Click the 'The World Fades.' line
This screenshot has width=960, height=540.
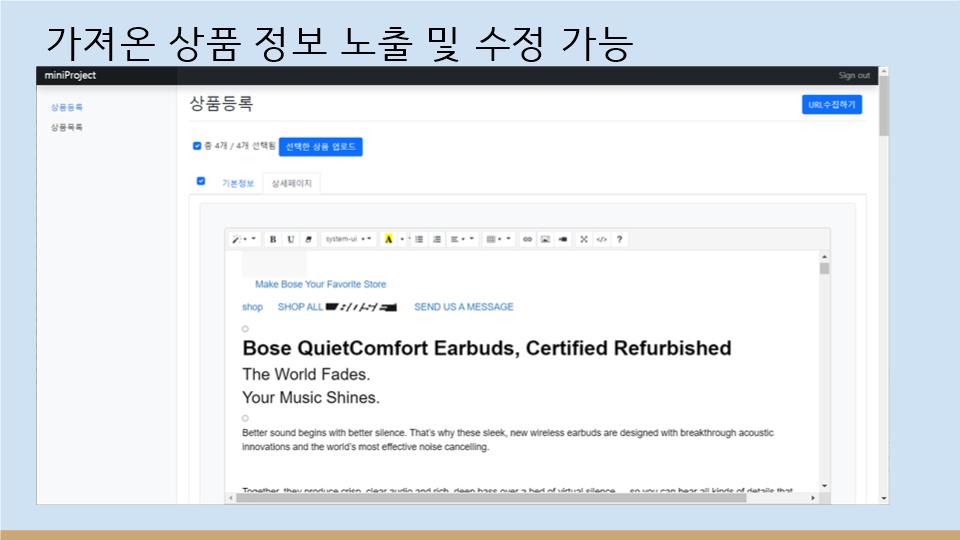pos(306,374)
